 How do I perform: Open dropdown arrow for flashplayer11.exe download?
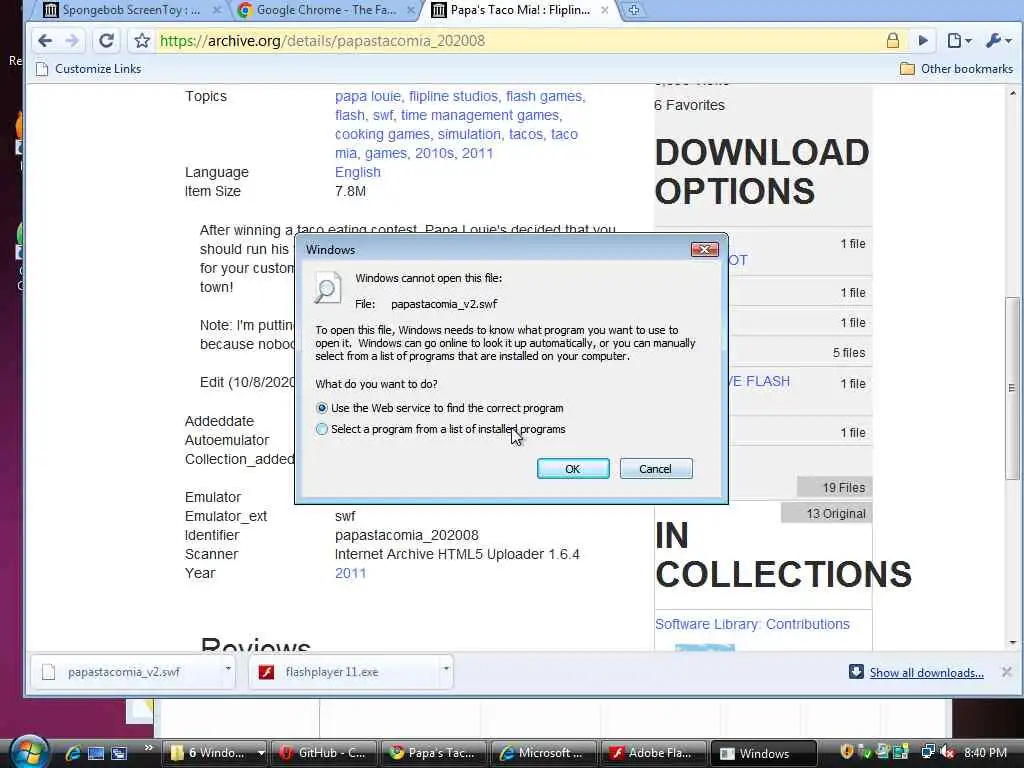(x=446, y=668)
